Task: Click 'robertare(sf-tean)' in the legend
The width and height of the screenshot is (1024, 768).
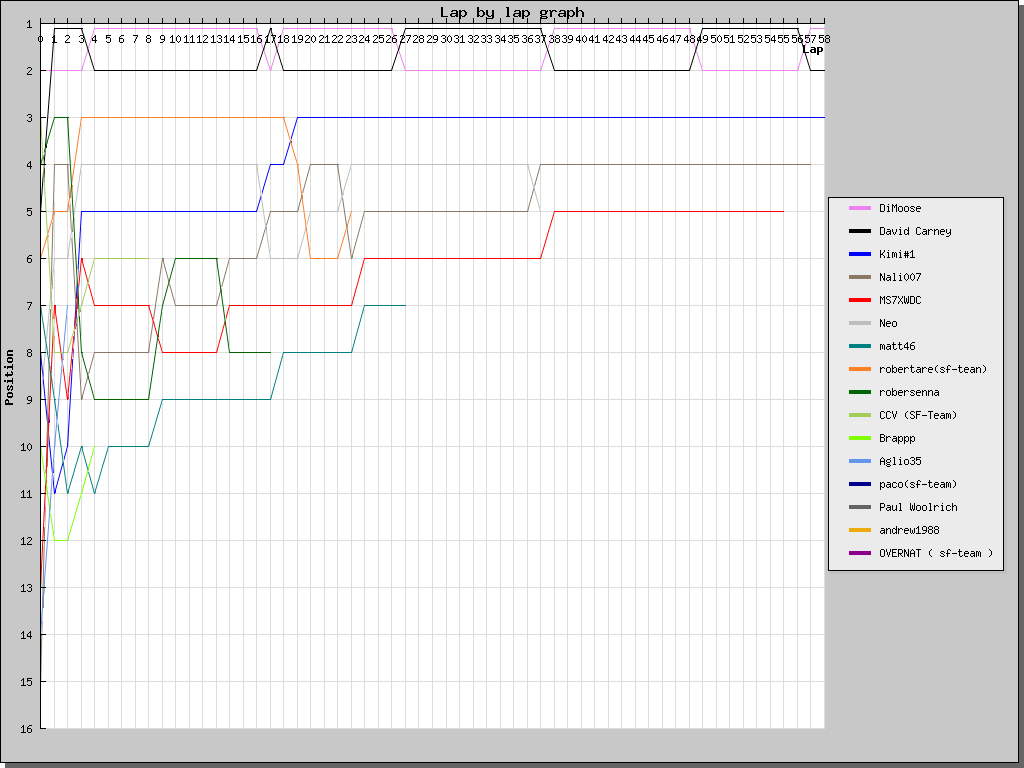Action: point(933,369)
